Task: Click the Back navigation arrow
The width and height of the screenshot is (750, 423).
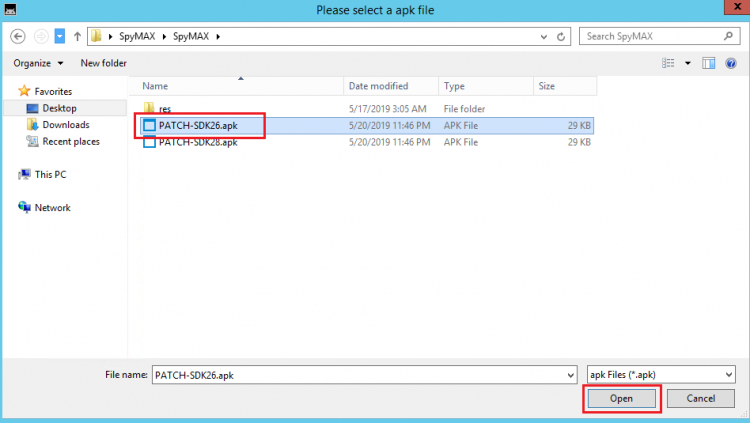Action: 18,37
